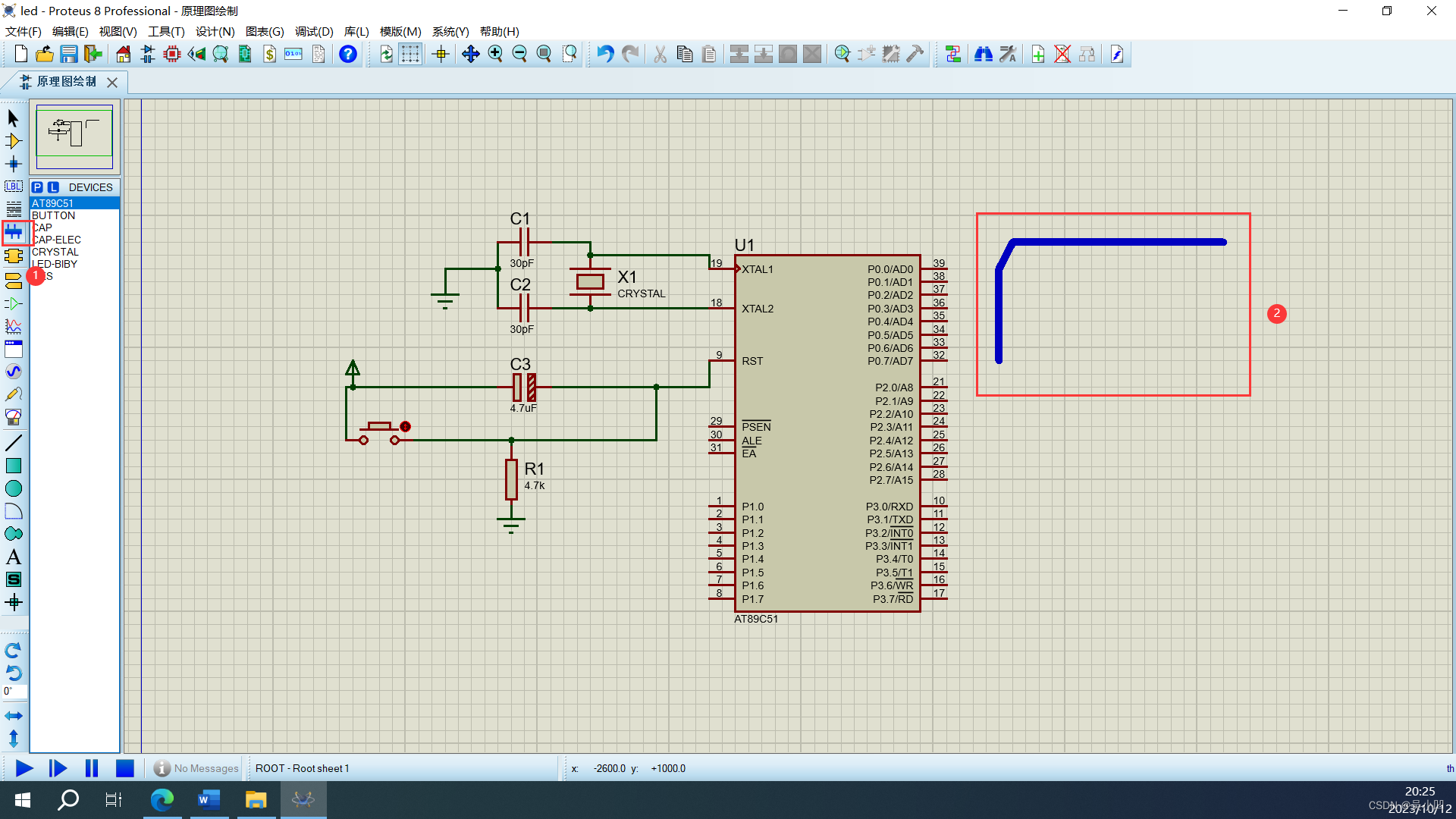Select the Terminals mode tool
The image size is (1456, 819).
(x=14, y=281)
